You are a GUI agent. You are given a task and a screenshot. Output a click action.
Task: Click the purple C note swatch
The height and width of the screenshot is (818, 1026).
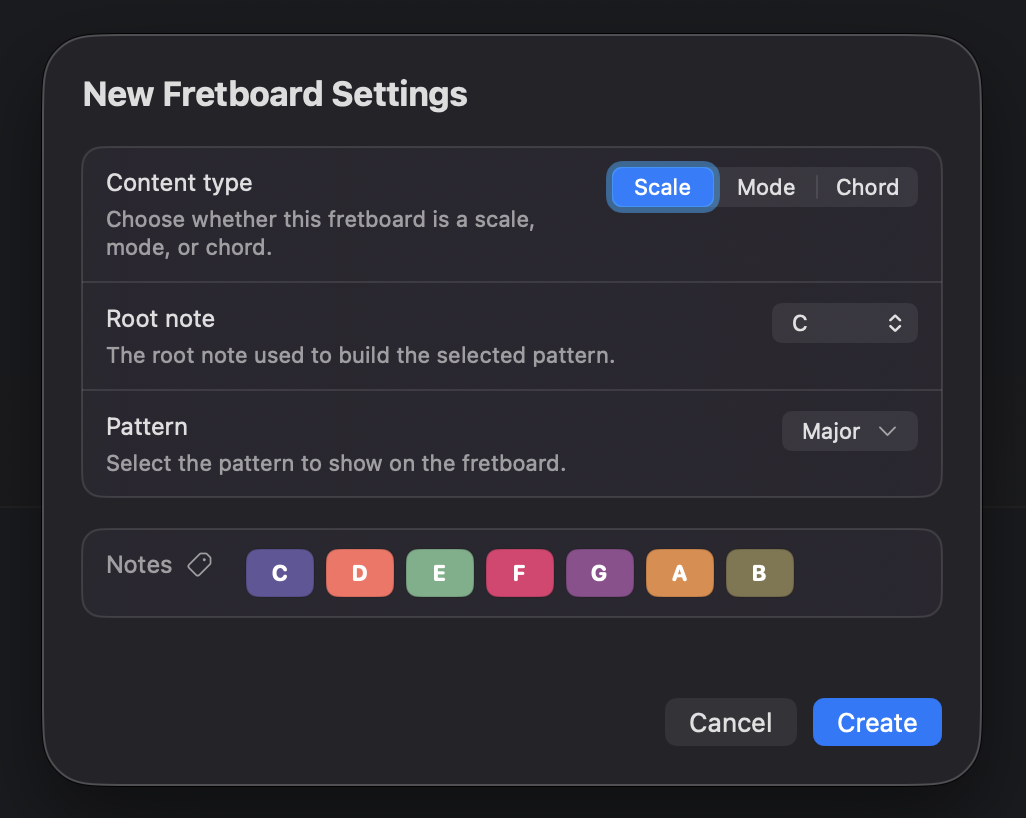pos(280,573)
